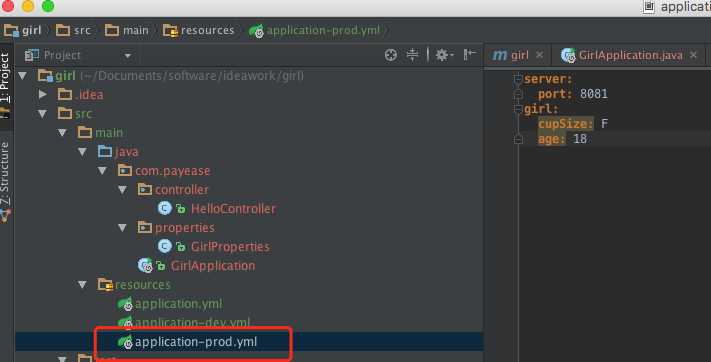Collapse the java source folder
The image size is (711, 362).
click(x=83, y=152)
